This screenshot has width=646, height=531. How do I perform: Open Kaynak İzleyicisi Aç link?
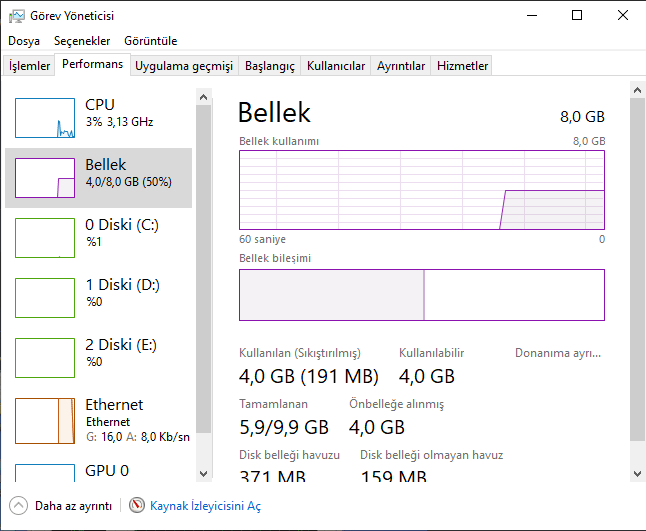tap(205, 506)
